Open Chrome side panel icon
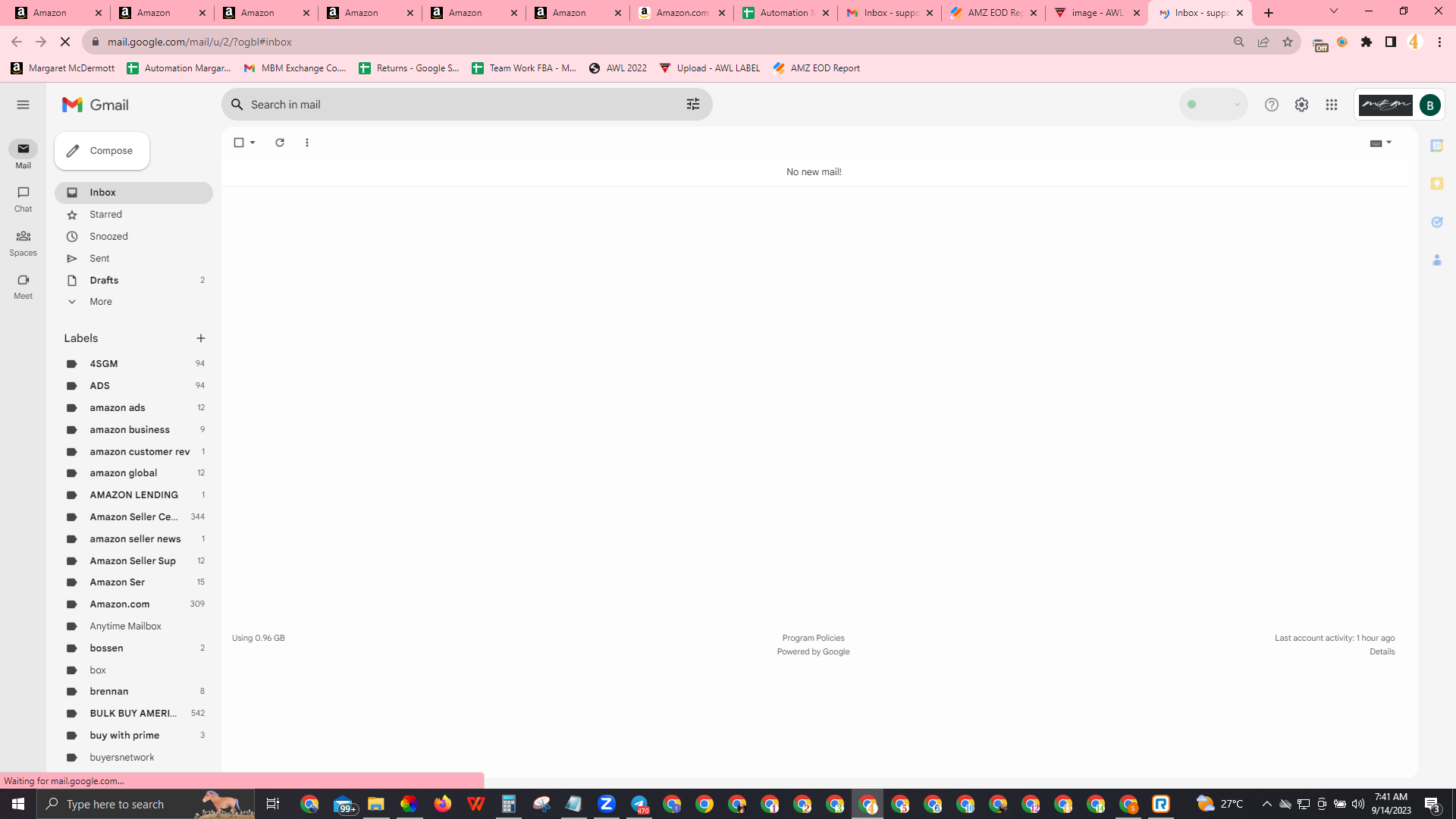The width and height of the screenshot is (1456, 819). click(x=1390, y=42)
